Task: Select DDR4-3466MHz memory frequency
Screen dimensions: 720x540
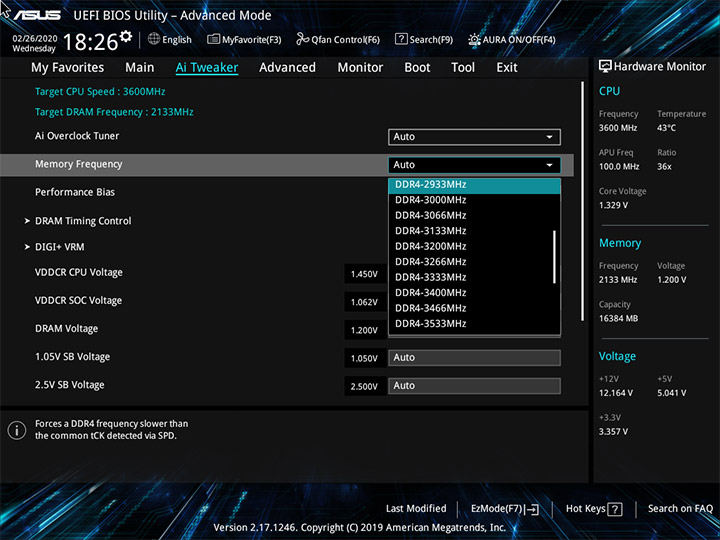Action: 474,308
